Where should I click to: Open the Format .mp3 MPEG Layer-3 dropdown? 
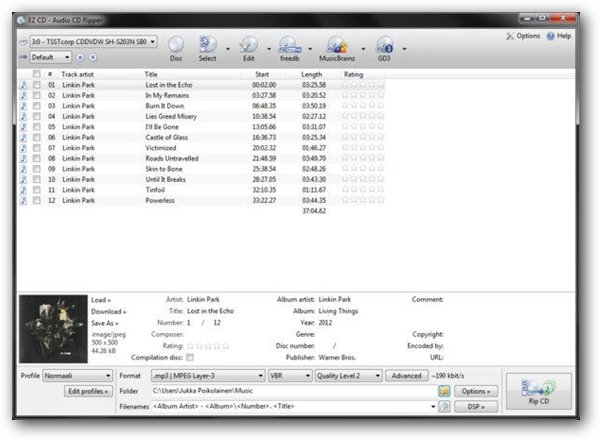pyautogui.click(x=208, y=376)
